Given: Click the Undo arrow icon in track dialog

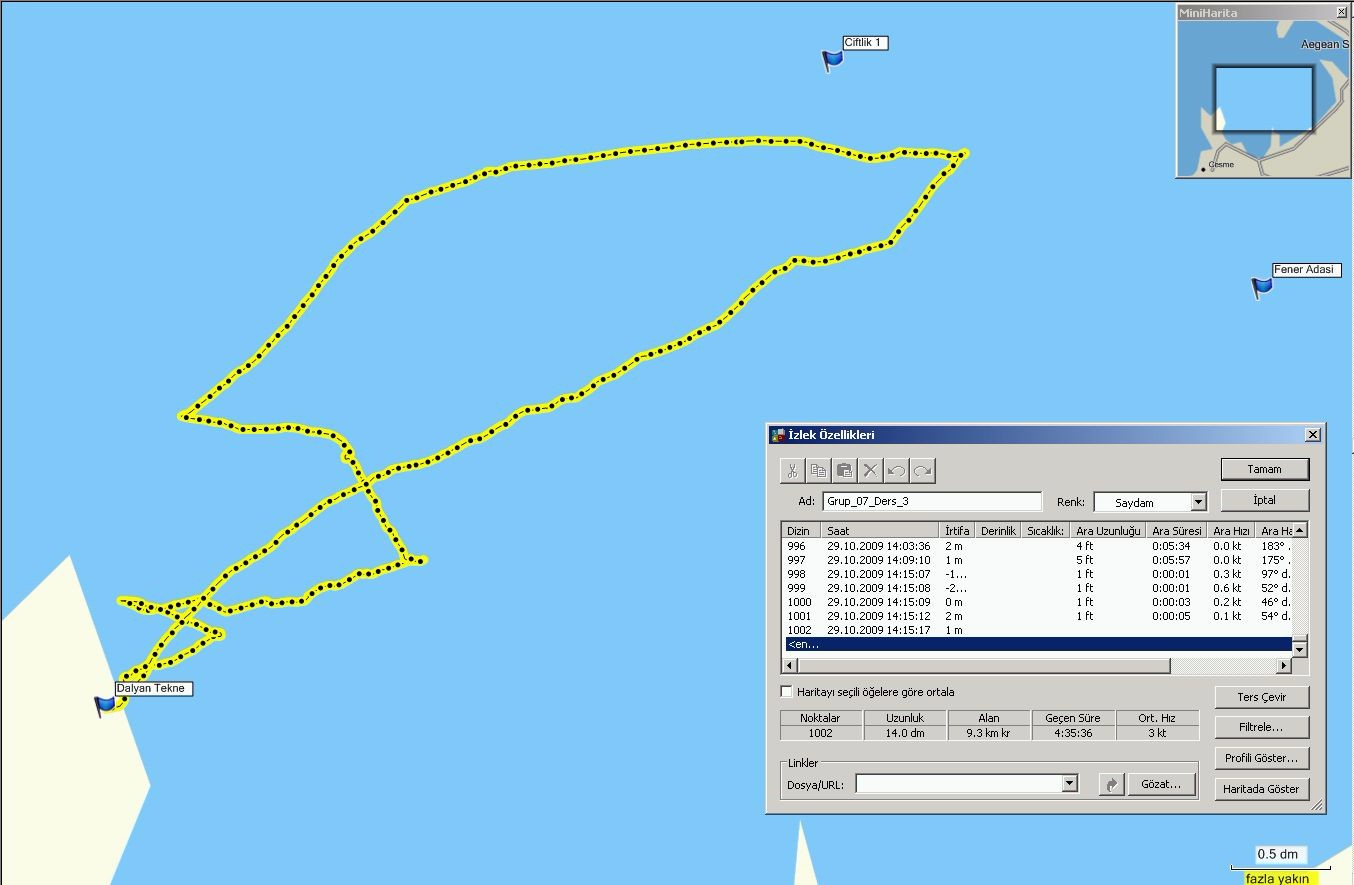Looking at the screenshot, I should (896, 471).
